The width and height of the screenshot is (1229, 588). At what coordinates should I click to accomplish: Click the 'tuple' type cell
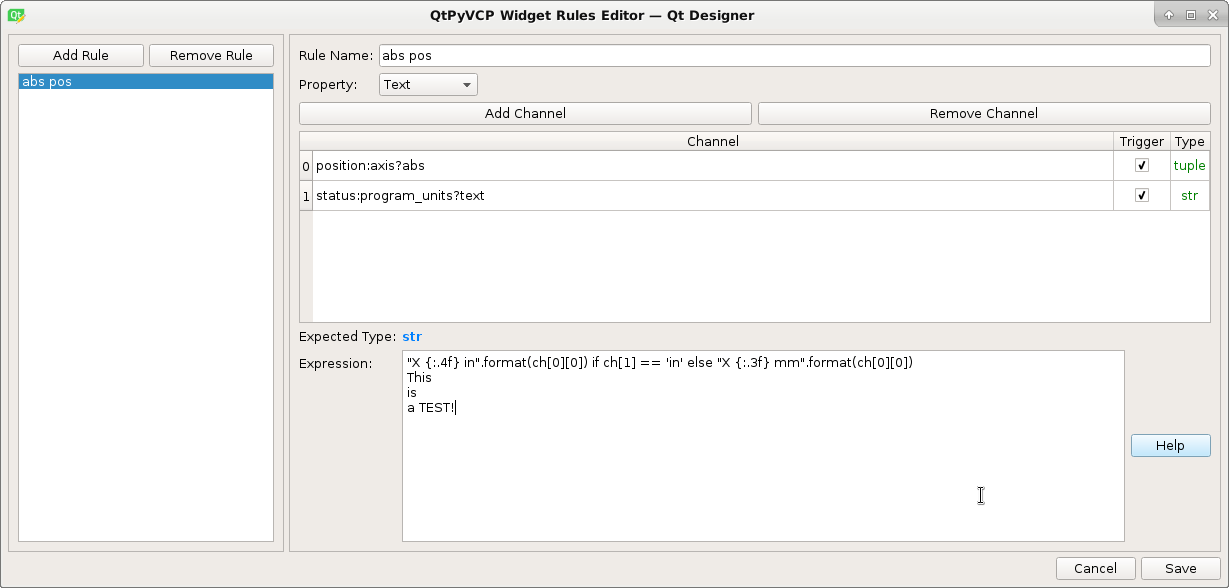point(1190,165)
